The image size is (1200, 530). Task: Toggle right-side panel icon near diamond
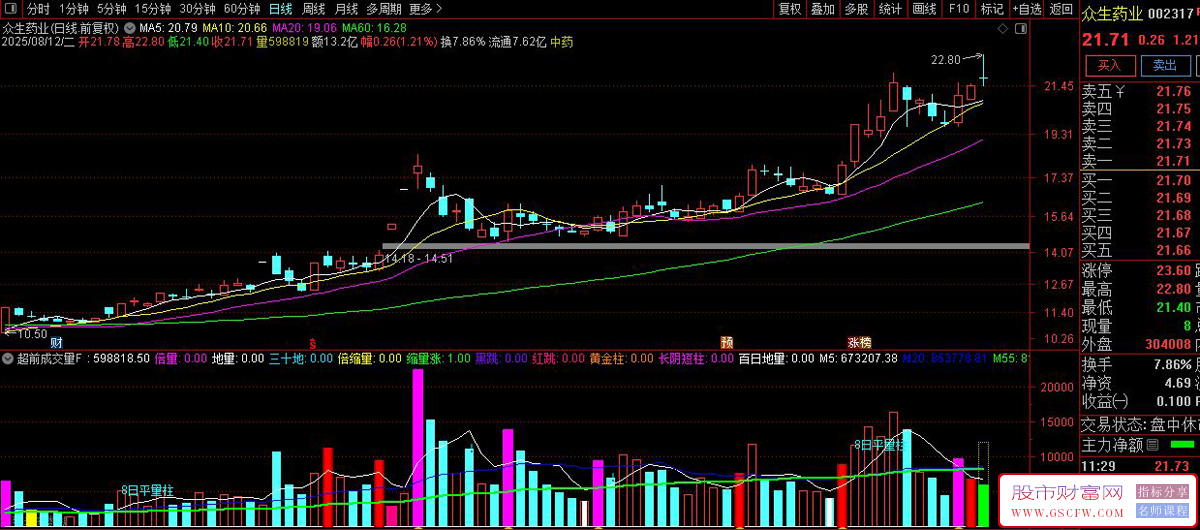click(1020, 27)
